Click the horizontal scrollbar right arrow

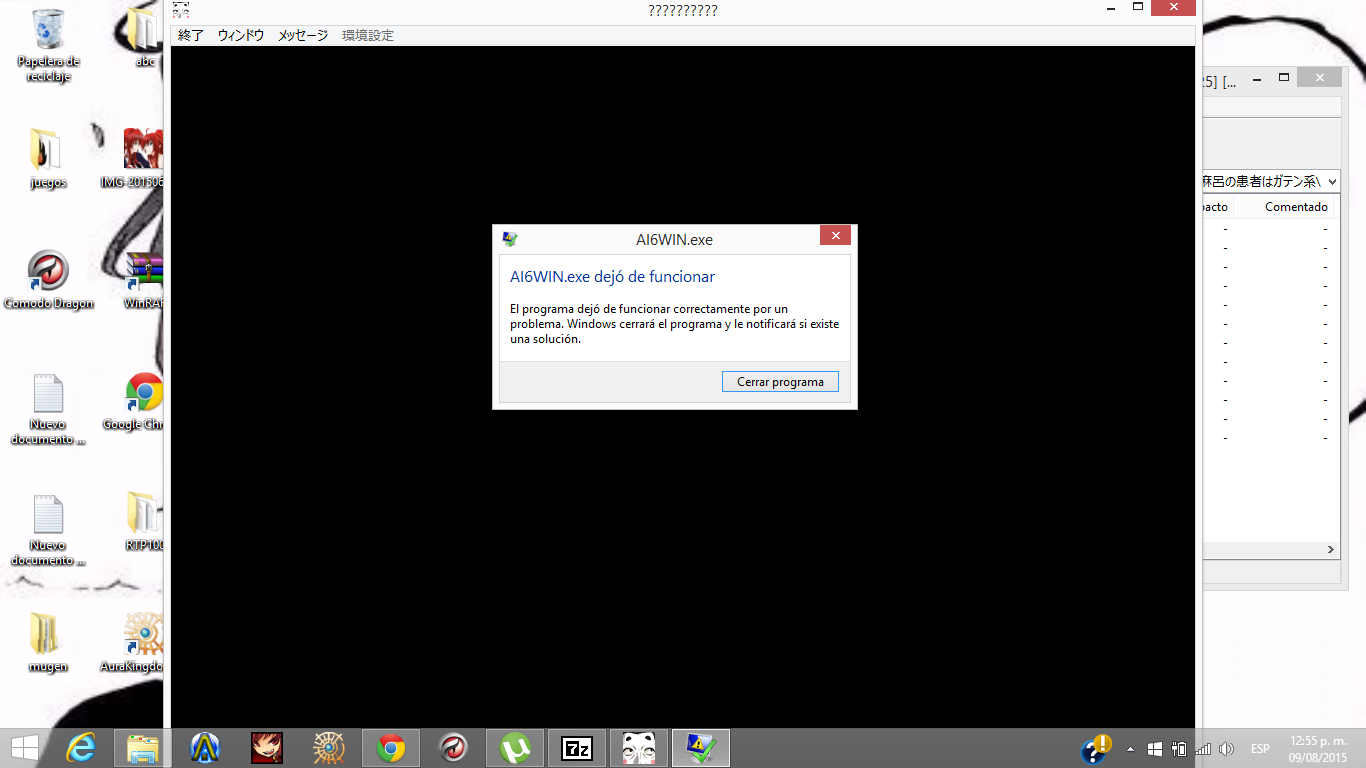pyautogui.click(x=1331, y=550)
